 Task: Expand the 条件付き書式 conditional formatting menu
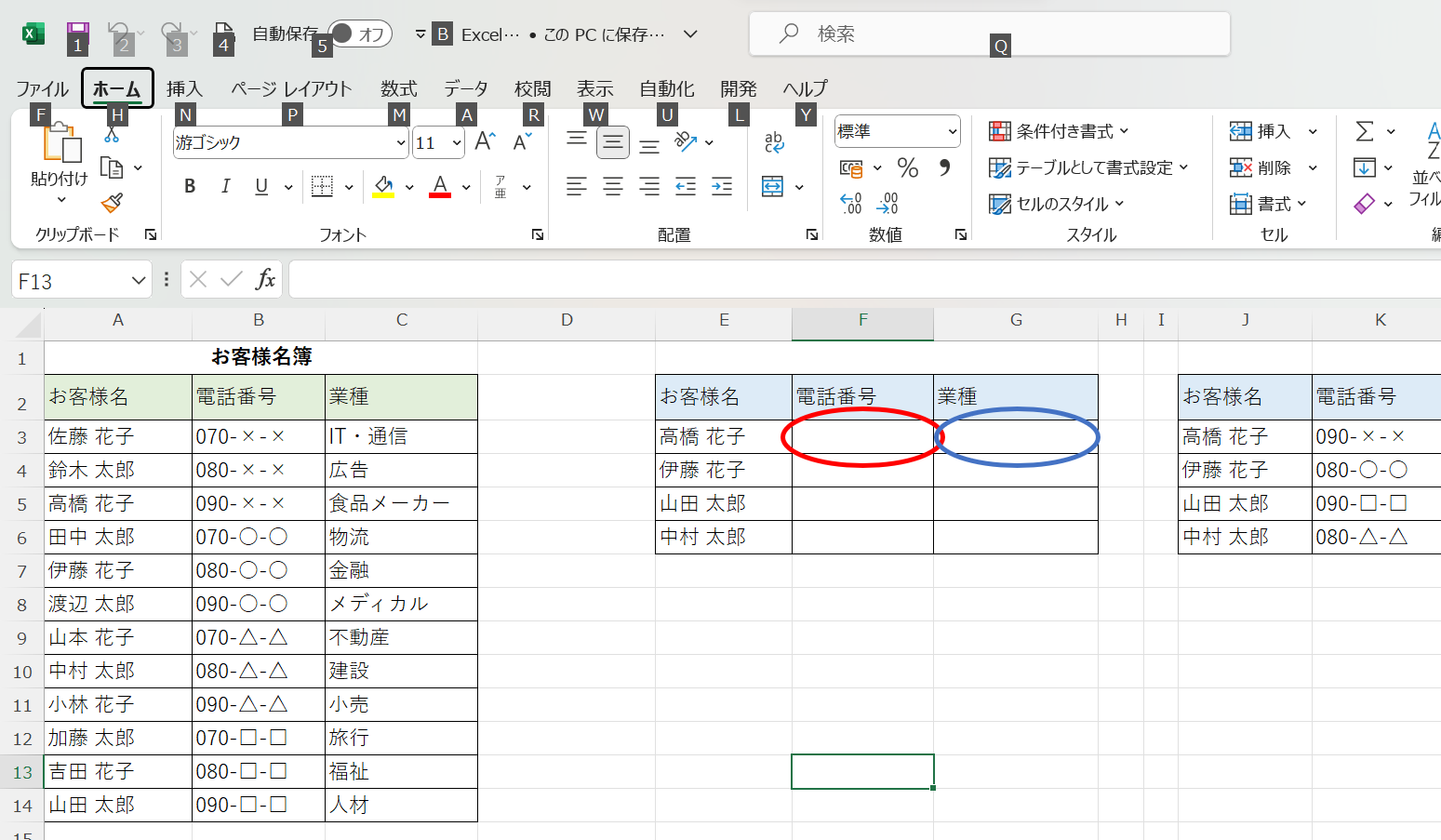point(1059,131)
